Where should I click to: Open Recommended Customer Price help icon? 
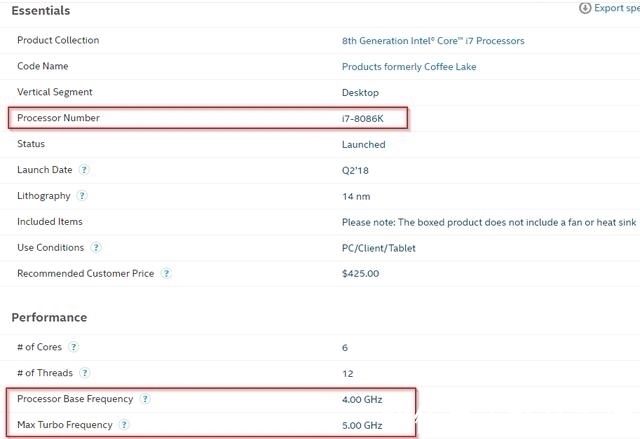[x=166, y=273]
